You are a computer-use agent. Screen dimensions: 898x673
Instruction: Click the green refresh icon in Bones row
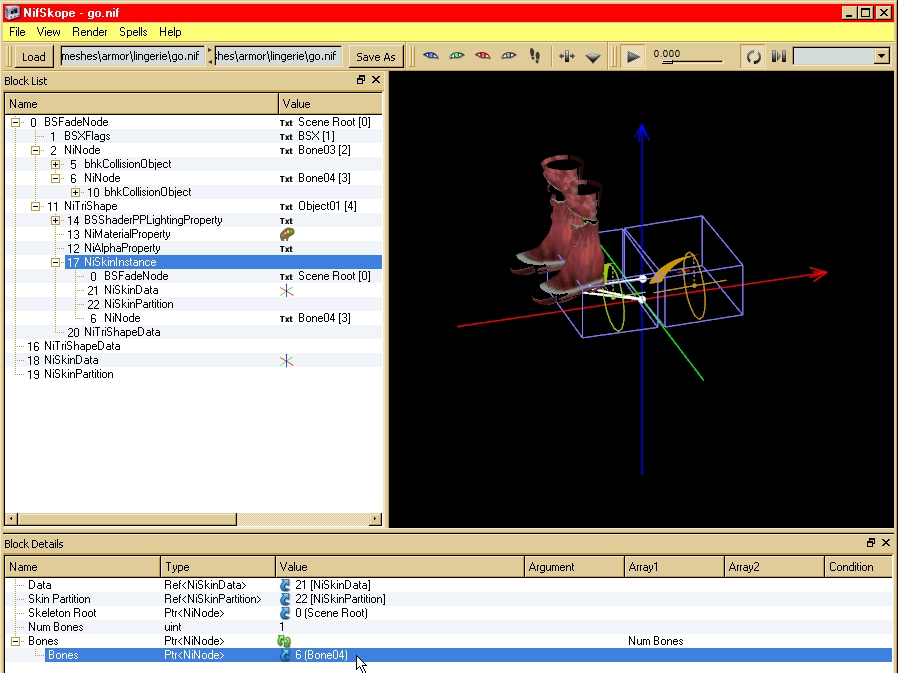[x=284, y=641]
